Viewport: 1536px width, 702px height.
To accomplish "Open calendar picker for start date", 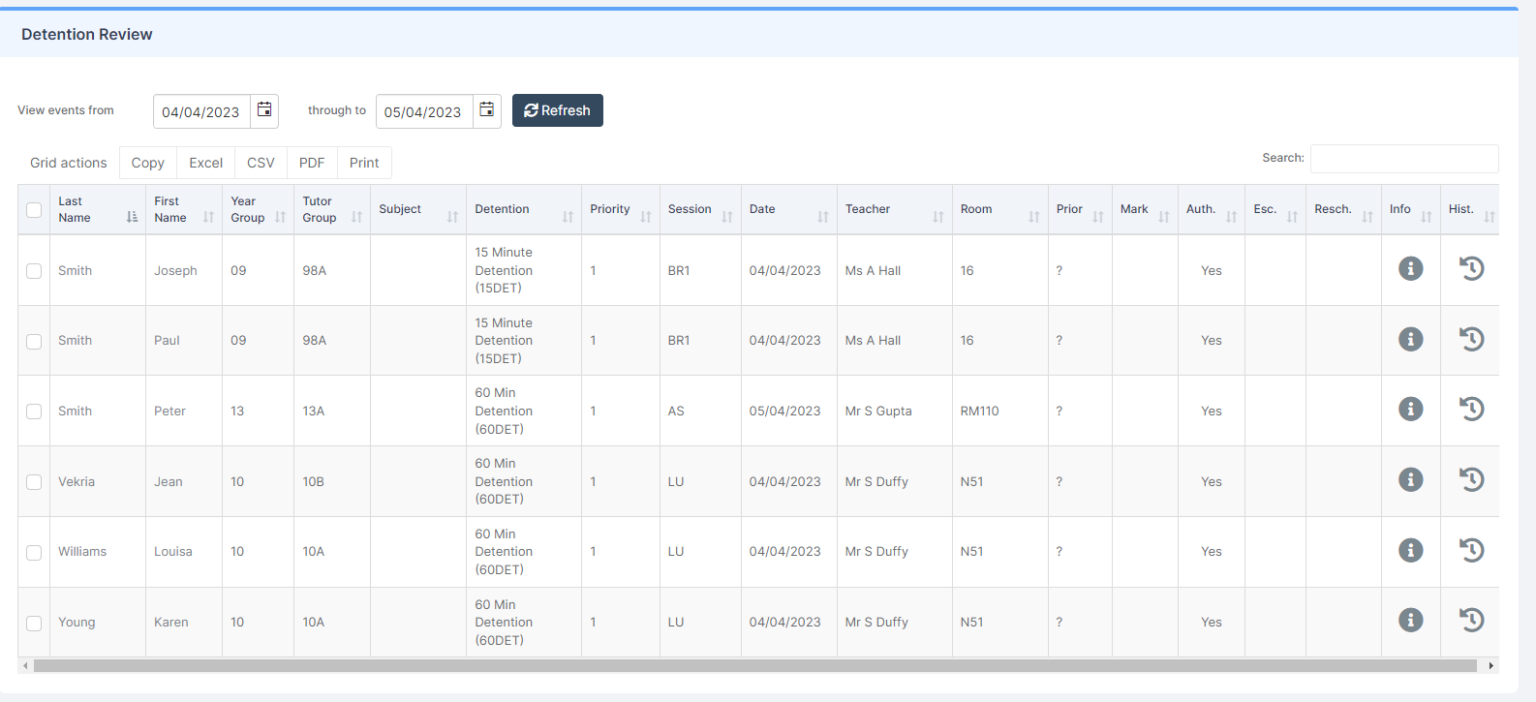I will pos(264,110).
